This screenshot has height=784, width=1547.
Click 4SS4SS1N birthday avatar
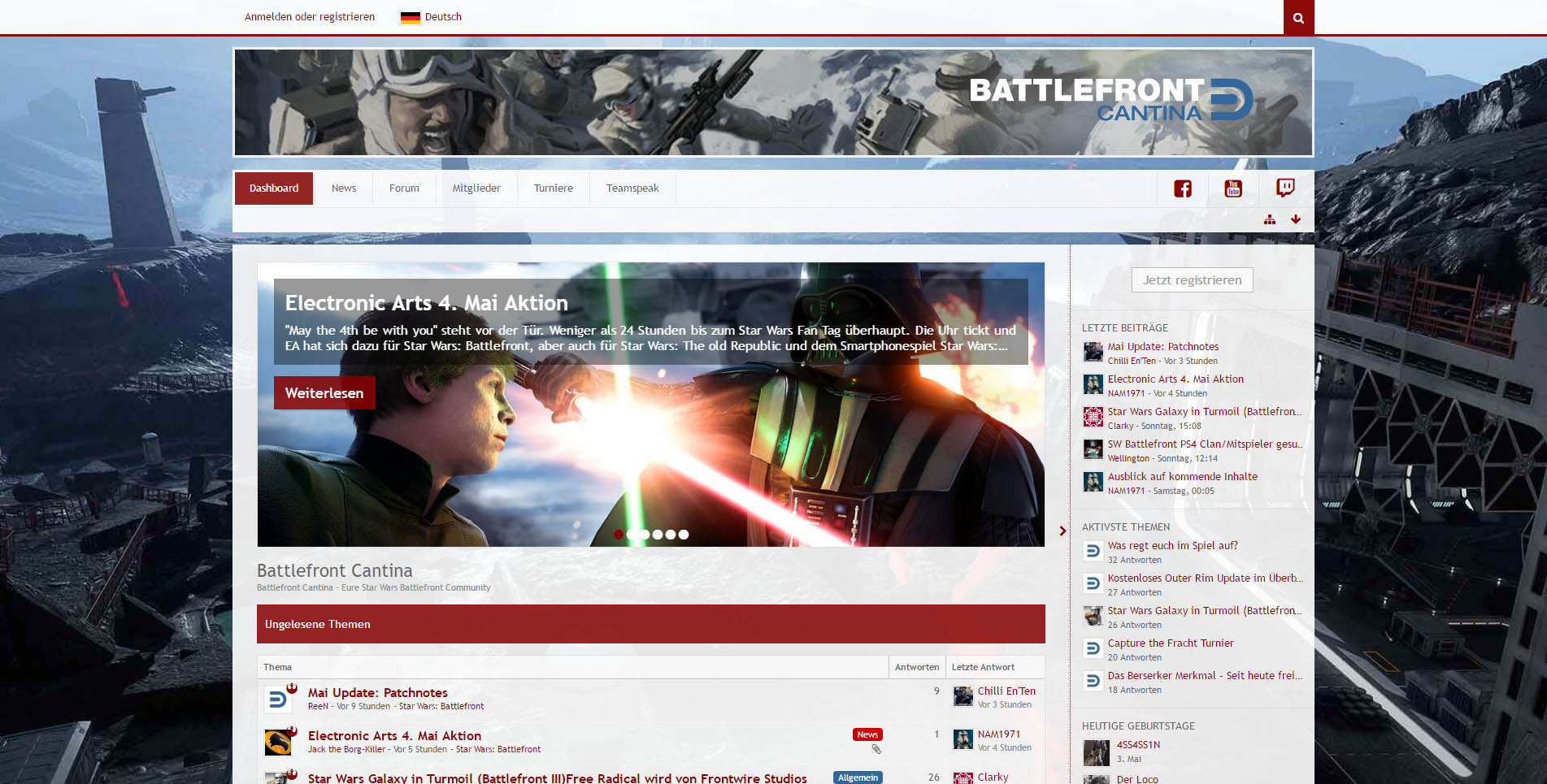(x=1097, y=753)
